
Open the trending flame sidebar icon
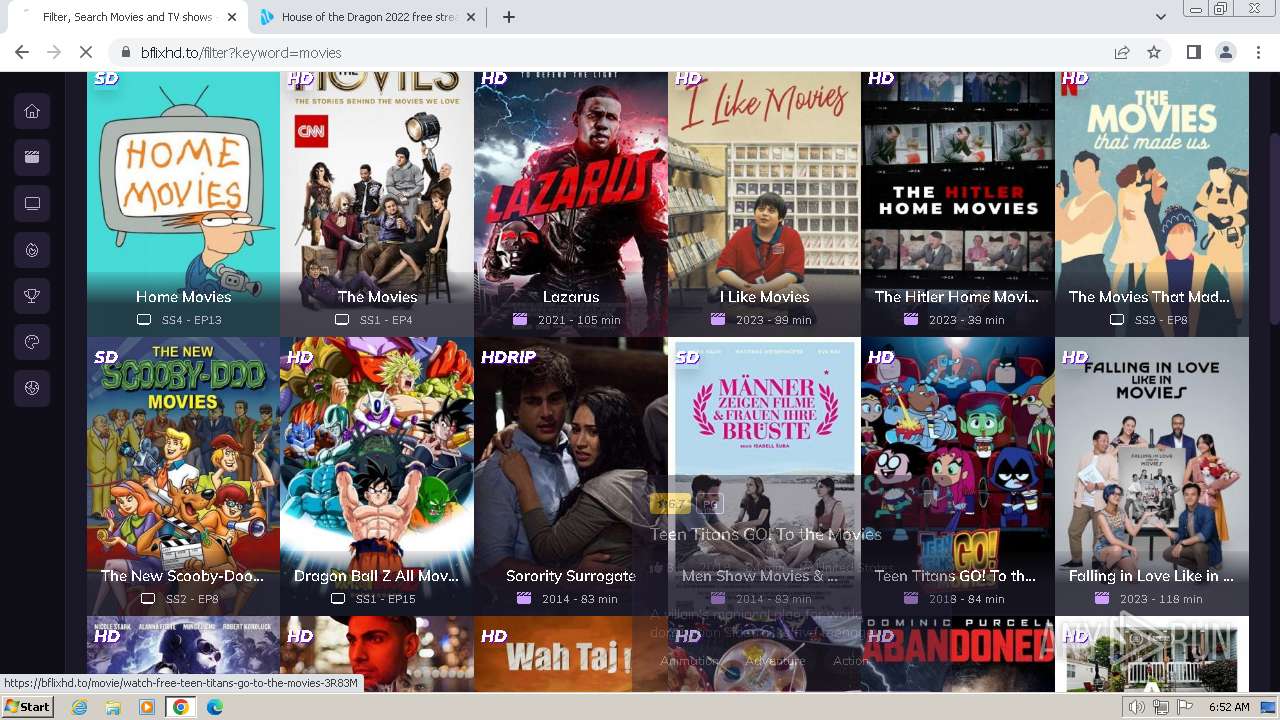[x=32, y=250]
